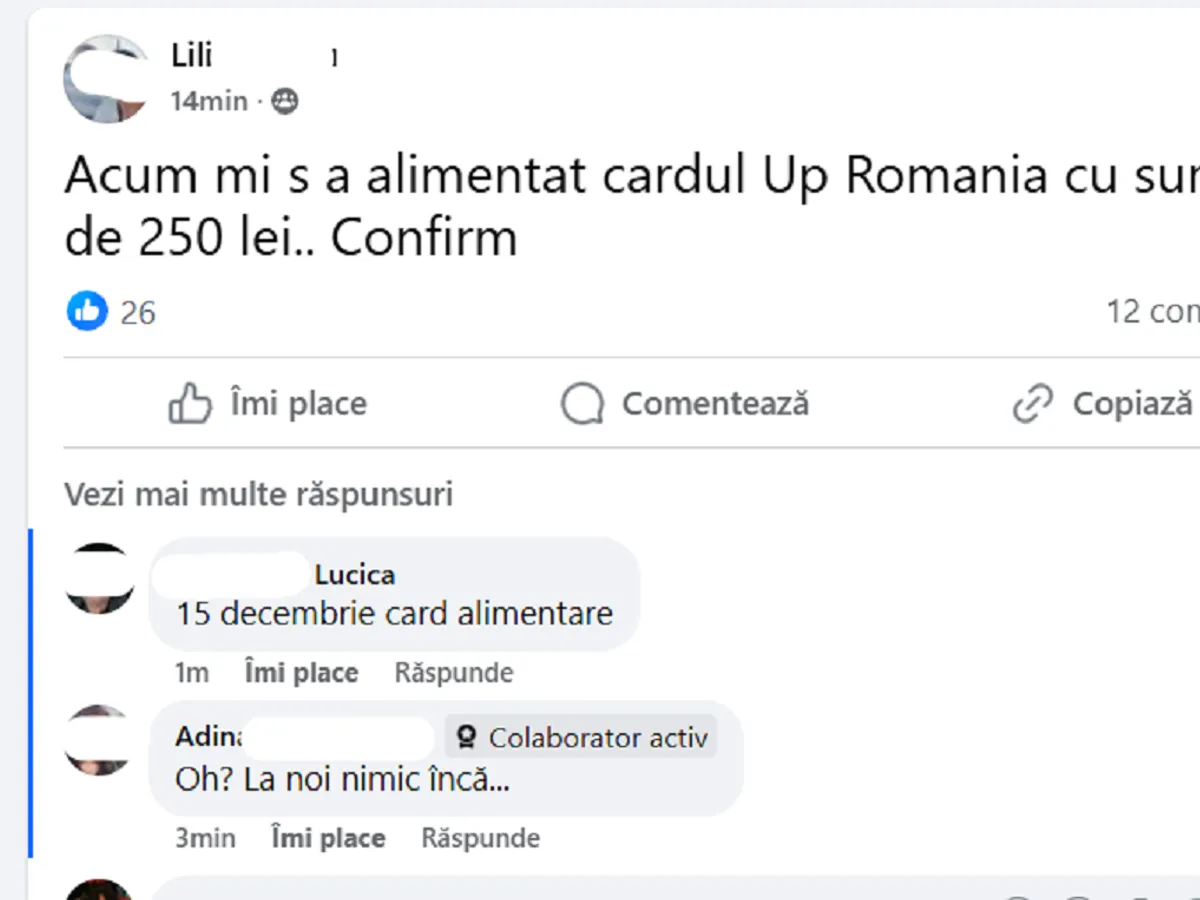Click the 3min timestamp on Adina's comment
This screenshot has width=1200, height=900.
point(205,838)
